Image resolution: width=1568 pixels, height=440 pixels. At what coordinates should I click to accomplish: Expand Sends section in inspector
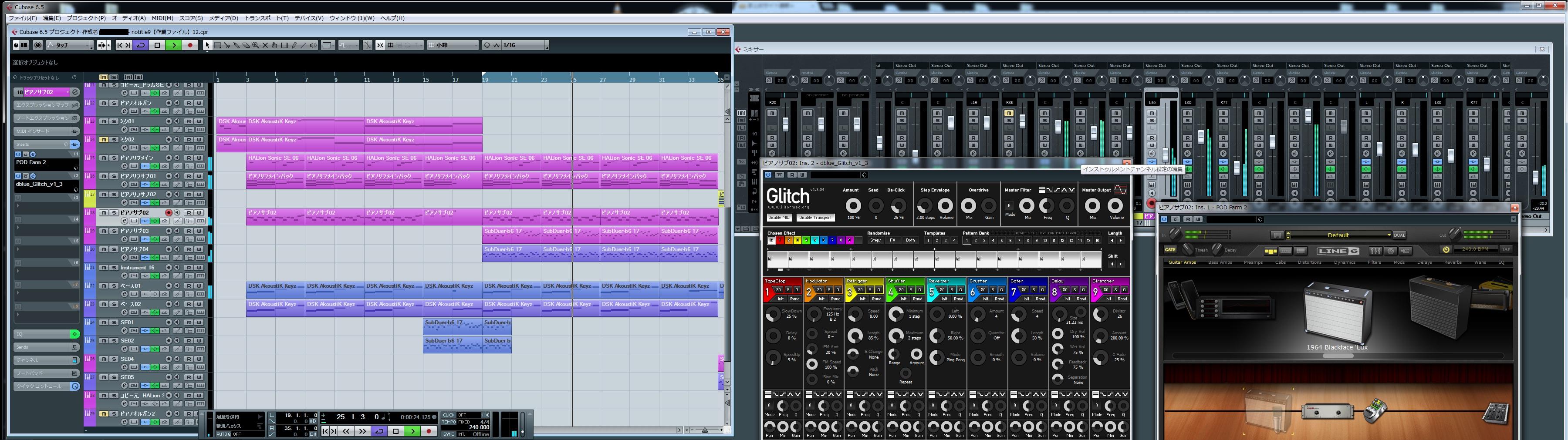pyautogui.click(x=41, y=347)
